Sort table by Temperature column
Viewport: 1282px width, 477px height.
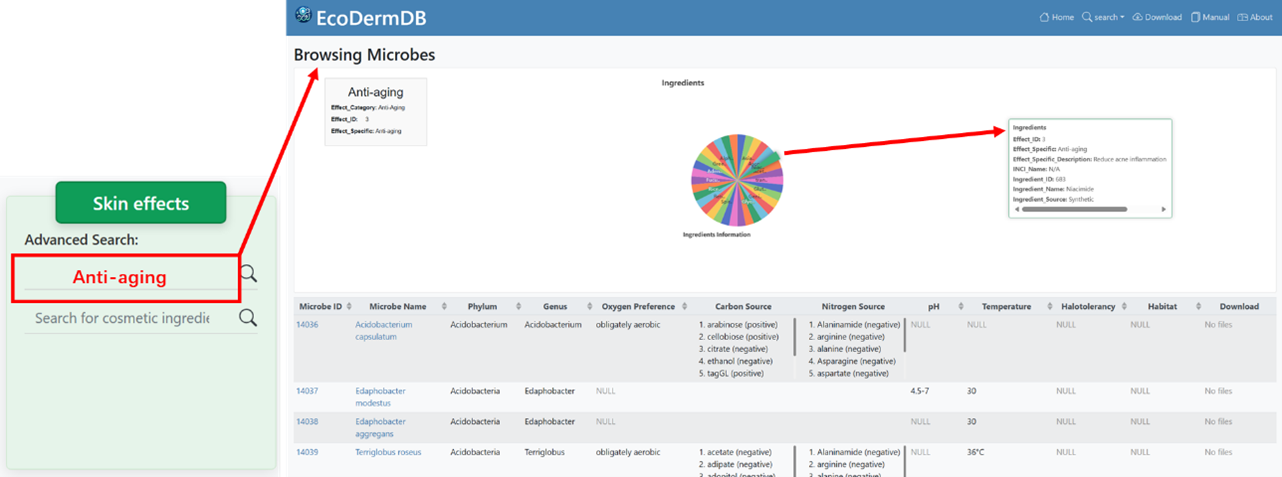tap(1007, 306)
